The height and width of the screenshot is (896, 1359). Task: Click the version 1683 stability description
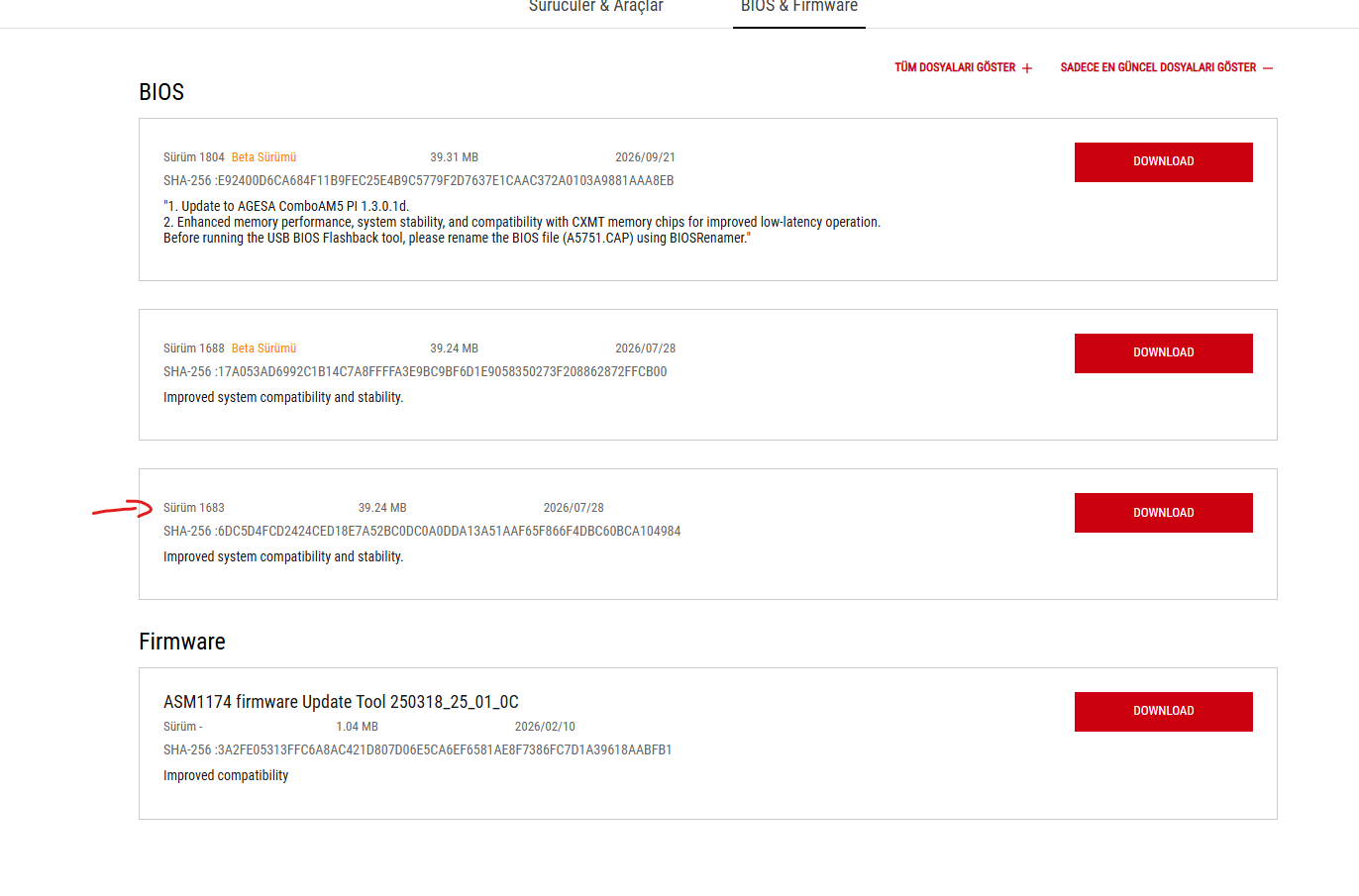[283, 556]
